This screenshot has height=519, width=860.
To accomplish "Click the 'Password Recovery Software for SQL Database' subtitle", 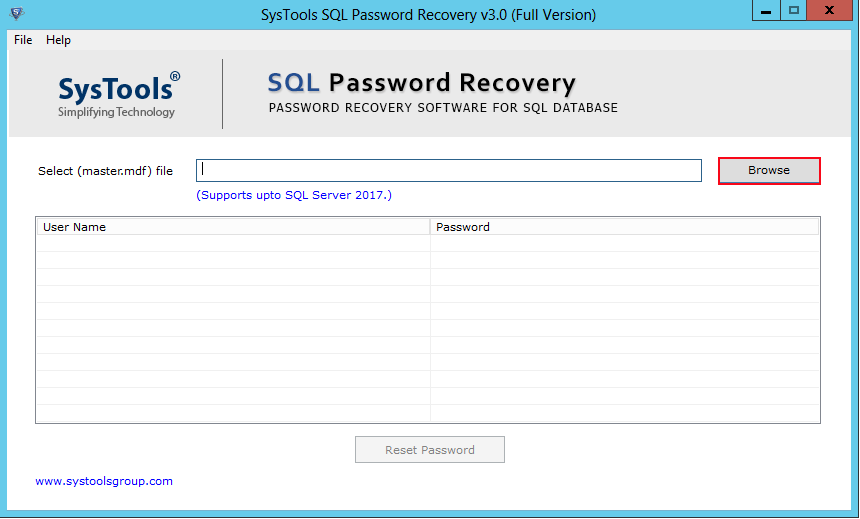I will click(x=443, y=108).
